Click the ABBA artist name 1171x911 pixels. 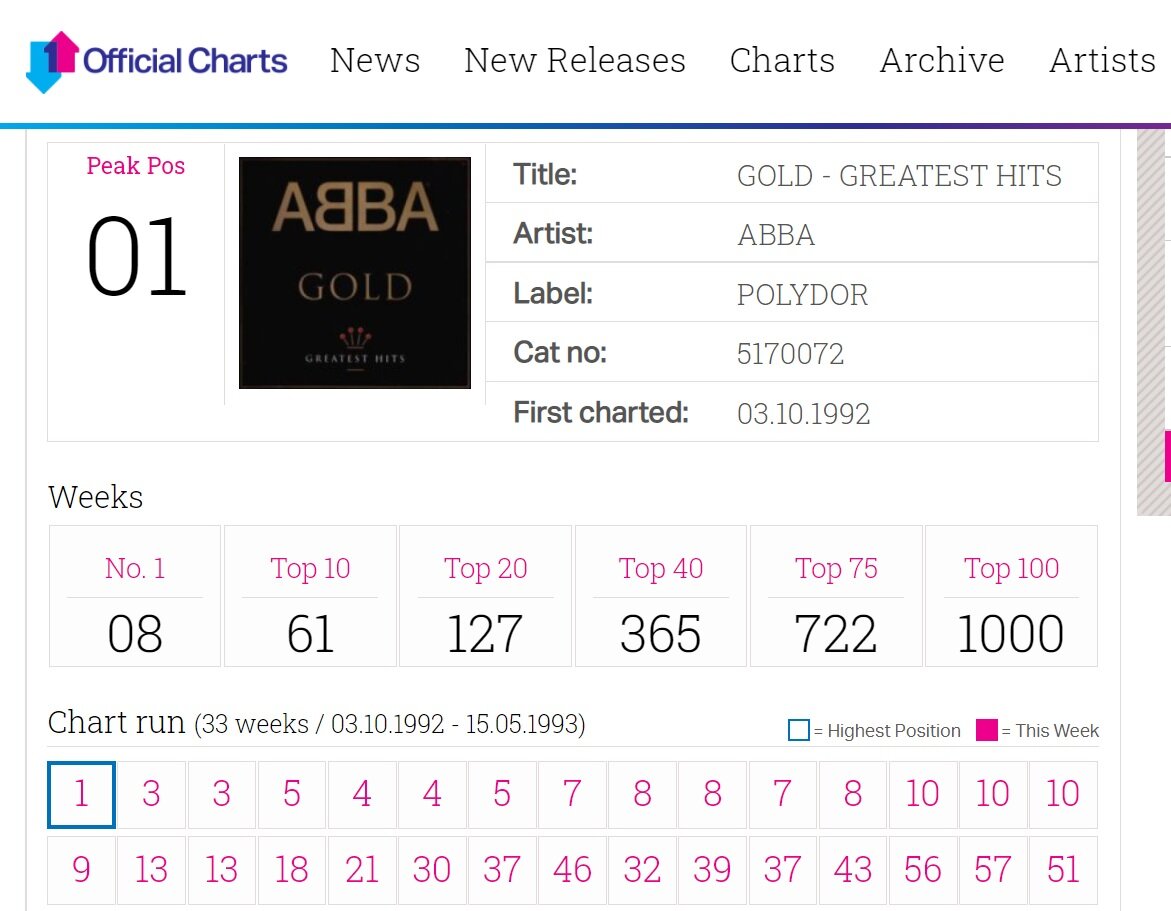click(776, 235)
